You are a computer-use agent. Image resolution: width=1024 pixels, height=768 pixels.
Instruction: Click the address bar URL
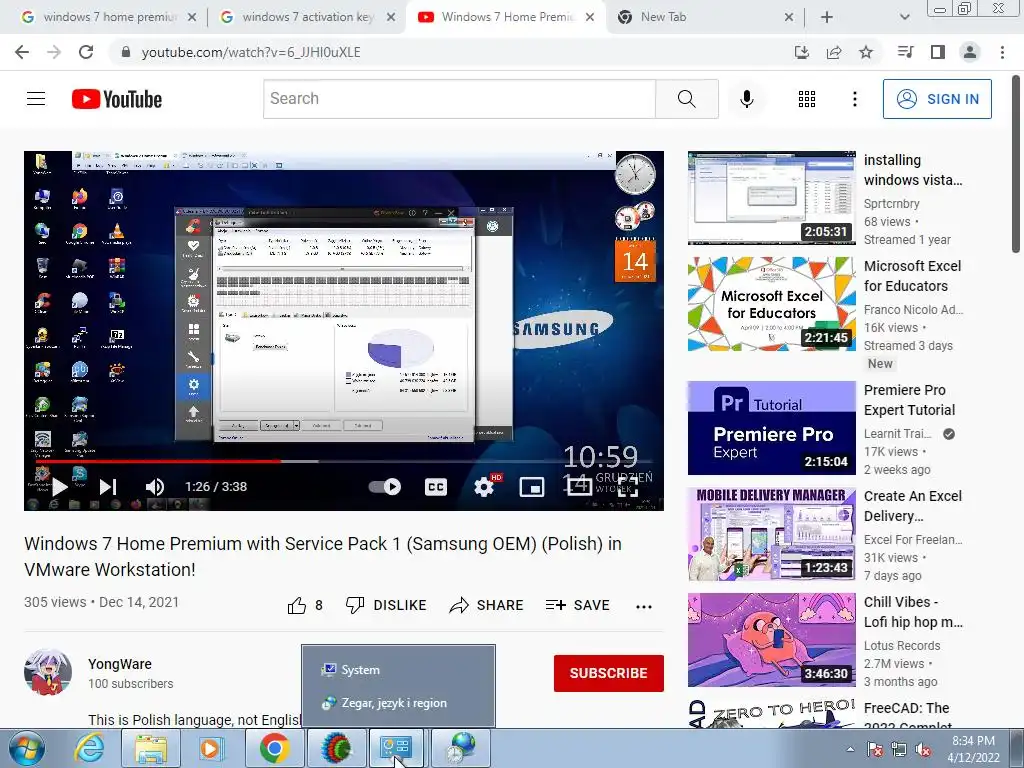pos(251,52)
